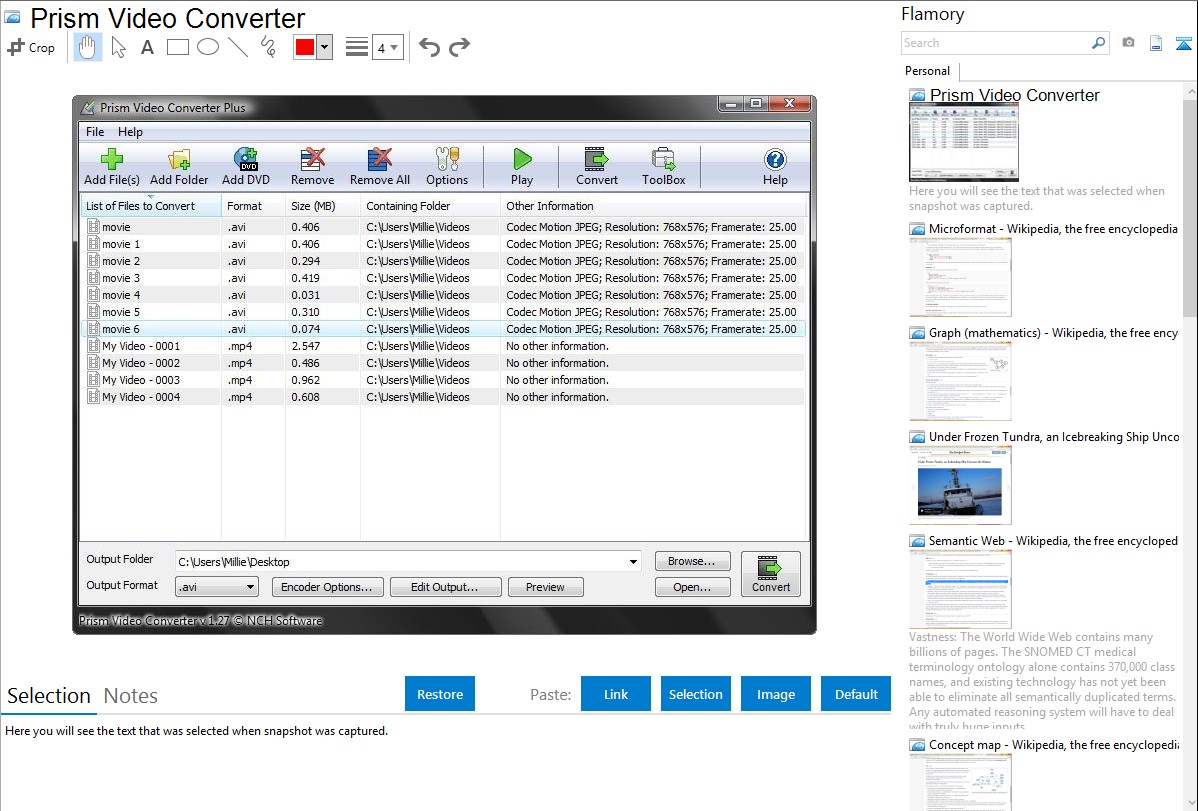Click the Flamory search magnifier icon
The image size is (1198, 811).
[x=1098, y=43]
